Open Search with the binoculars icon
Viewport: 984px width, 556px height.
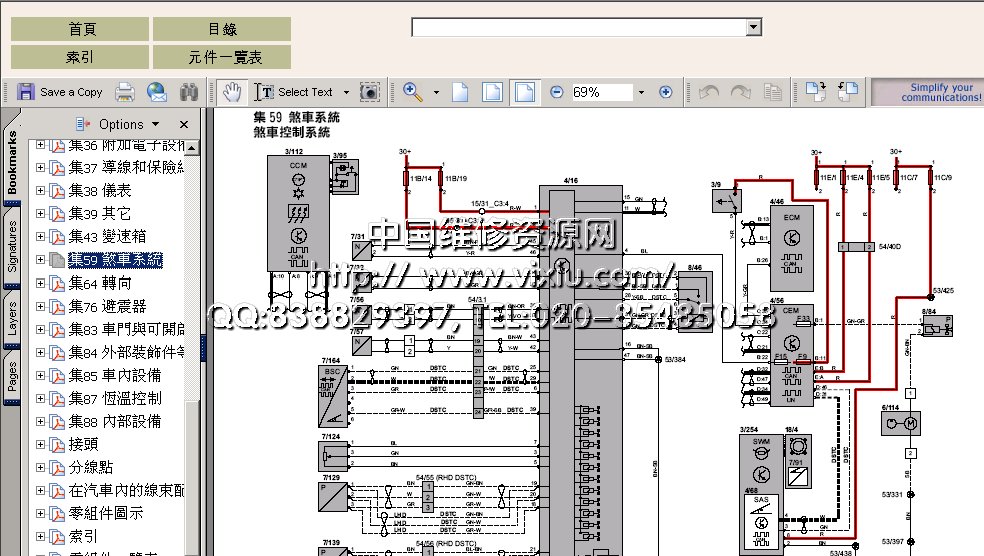click(x=188, y=92)
